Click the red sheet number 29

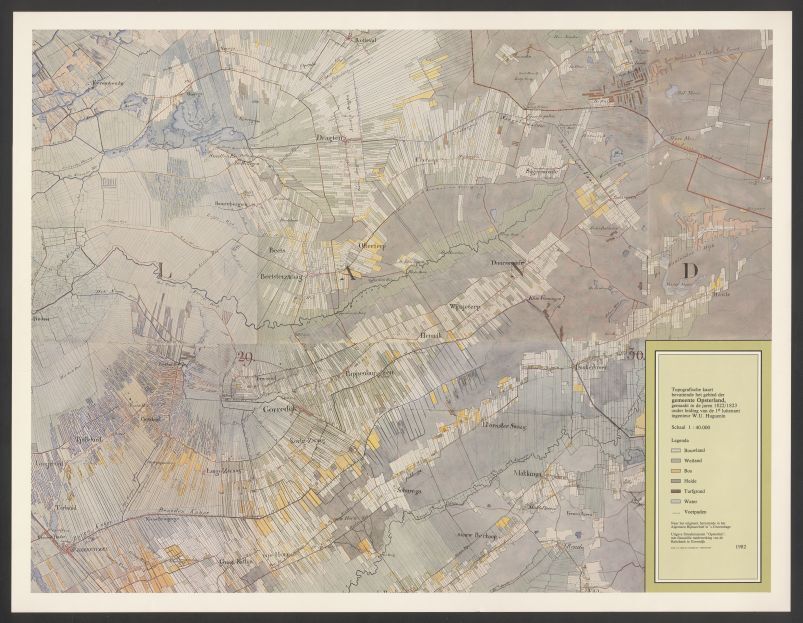(x=245, y=356)
